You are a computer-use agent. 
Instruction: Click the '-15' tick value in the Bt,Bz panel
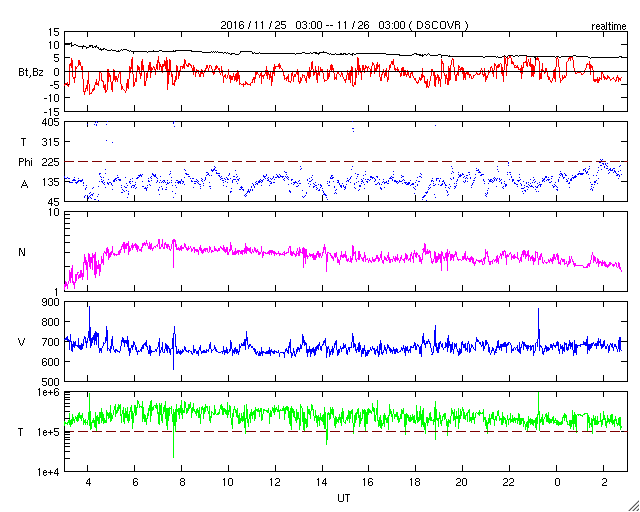coord(53,111)
